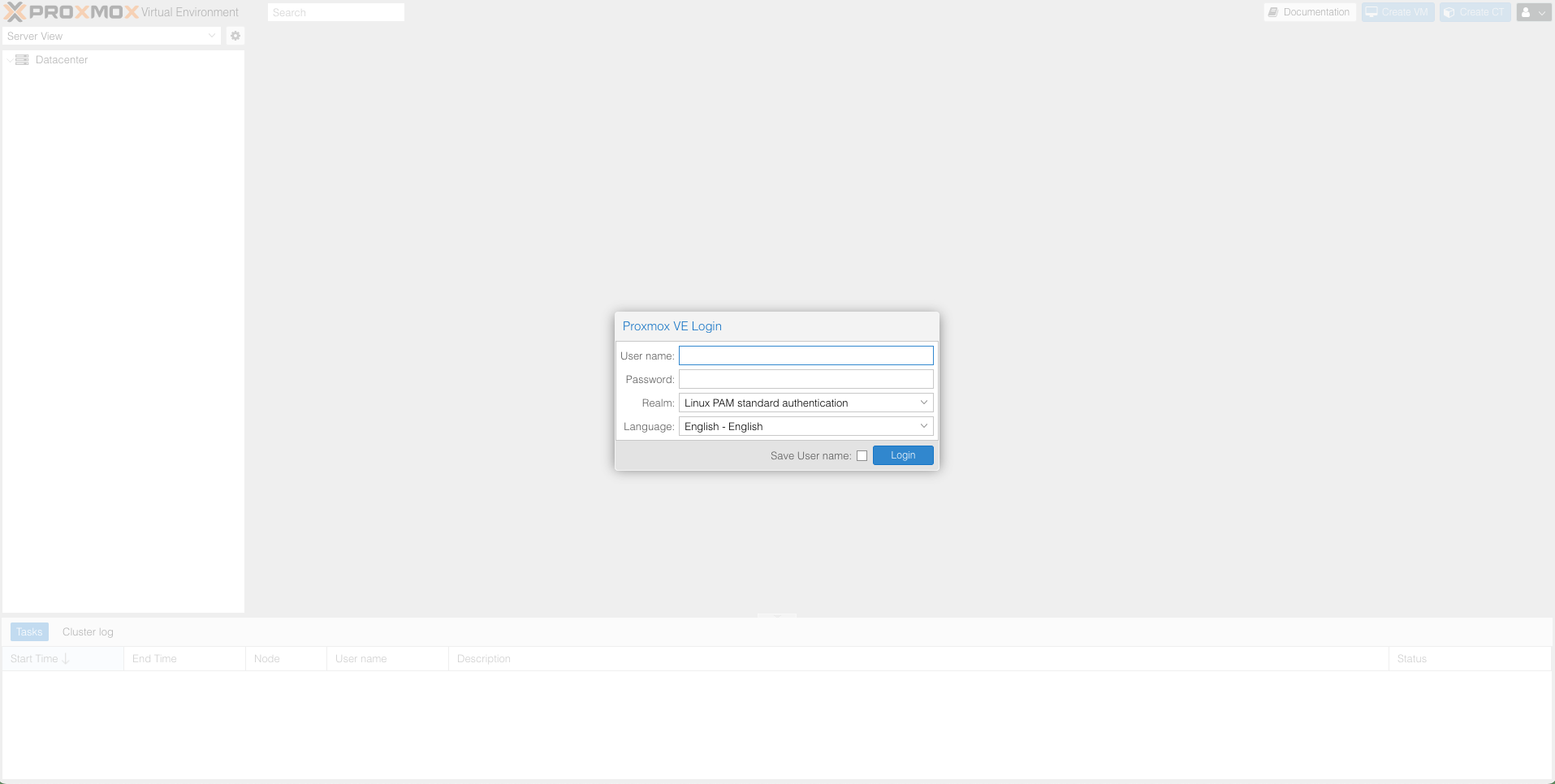1555x784 pixels.
Task: Click the Status column header
Action: tap(1470, 658)
